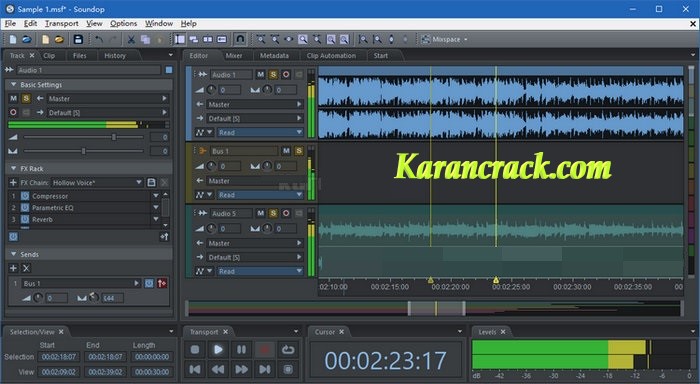The height and width of the screenshot is (384, 700).
Task: Adjust the pan slider in Basic Settings
Action: (83, 151)
